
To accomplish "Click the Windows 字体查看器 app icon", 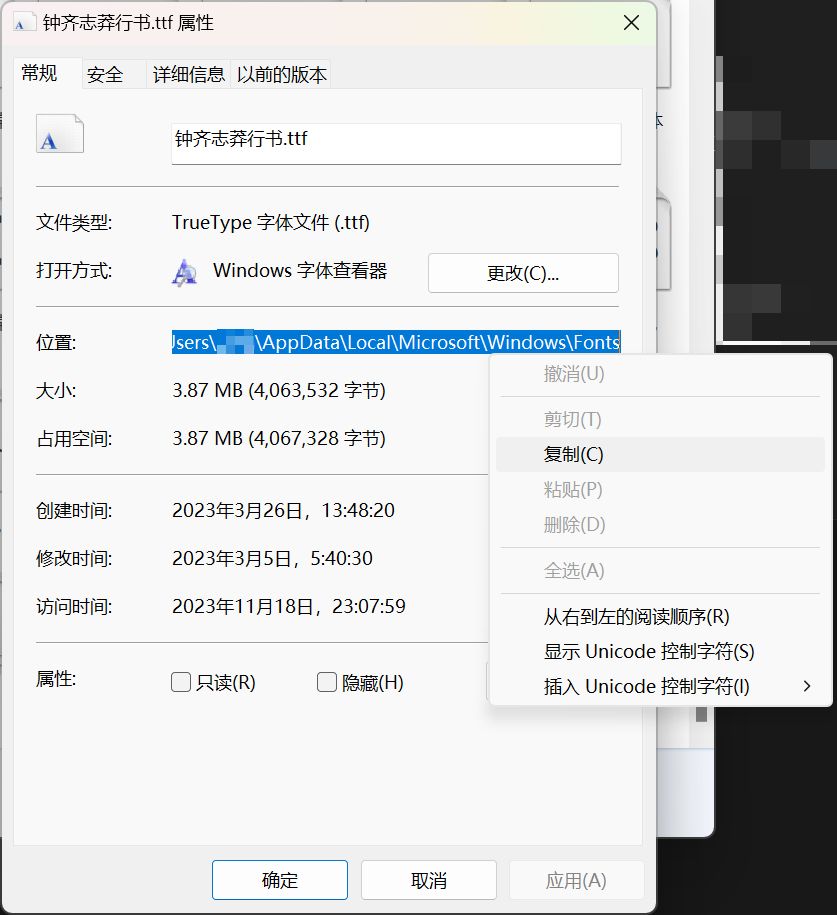I will pos(184,272).
